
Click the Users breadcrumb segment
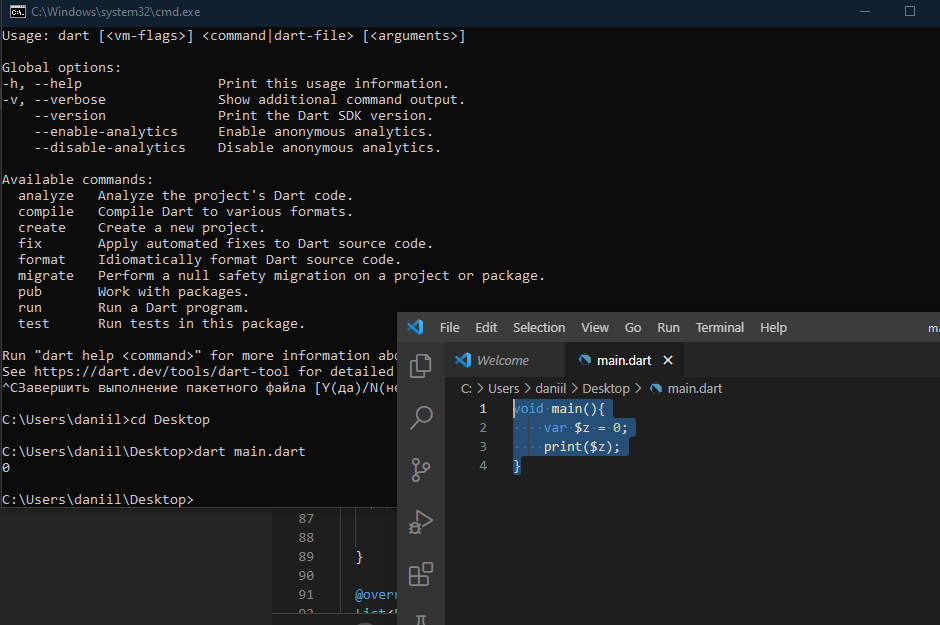pos(503,388)
